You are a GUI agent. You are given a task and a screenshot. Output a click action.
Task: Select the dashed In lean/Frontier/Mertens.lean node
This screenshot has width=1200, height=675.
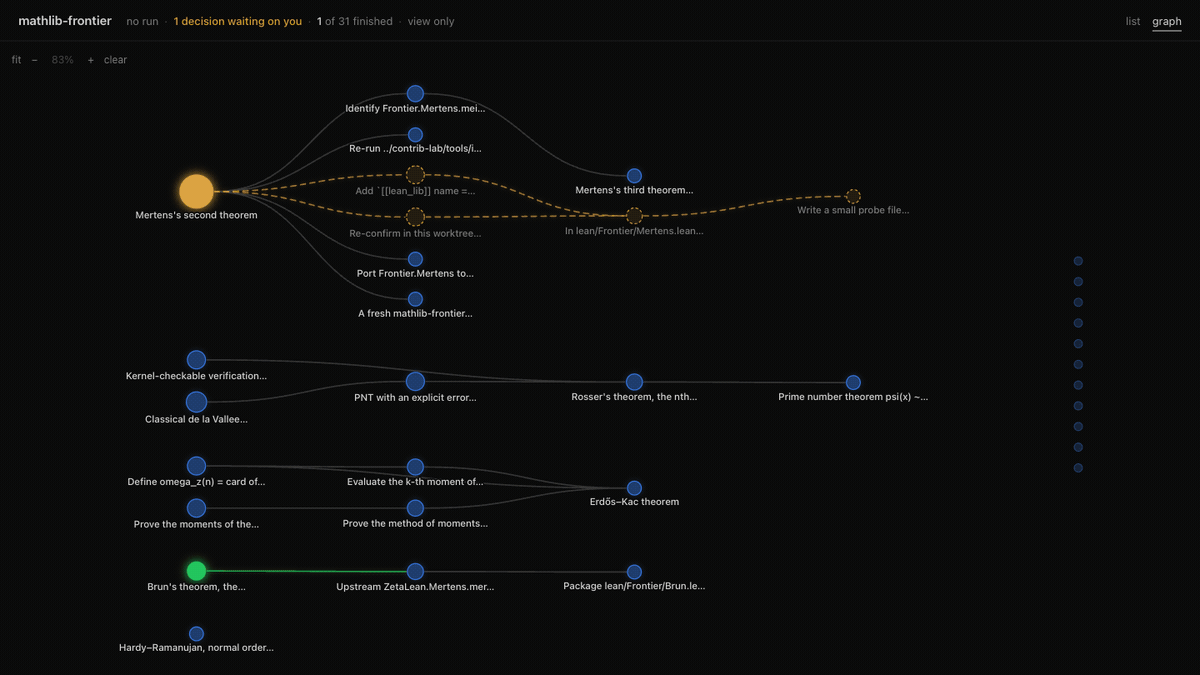(634, 216)
